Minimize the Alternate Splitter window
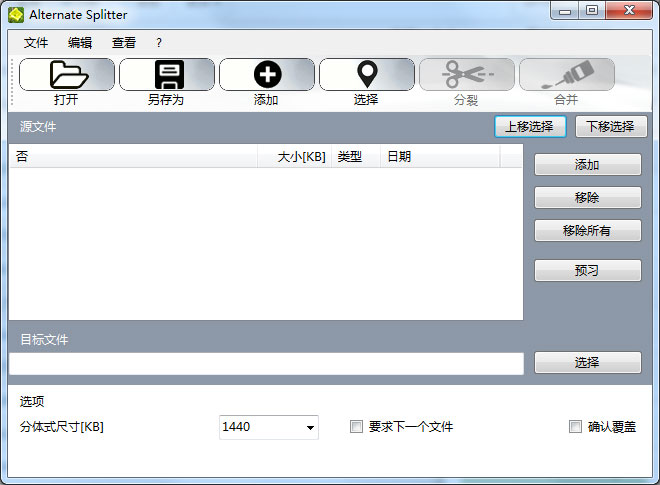660x485 pixels. [564, 11]
